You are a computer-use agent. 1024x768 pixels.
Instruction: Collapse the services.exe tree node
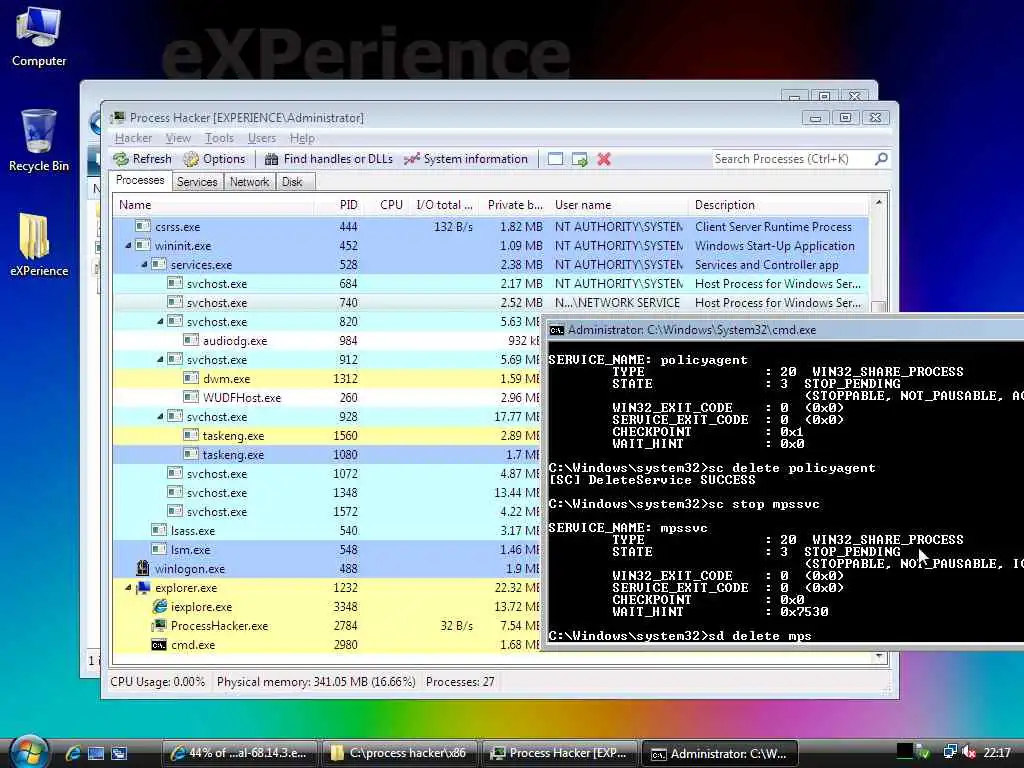(144, 264)
